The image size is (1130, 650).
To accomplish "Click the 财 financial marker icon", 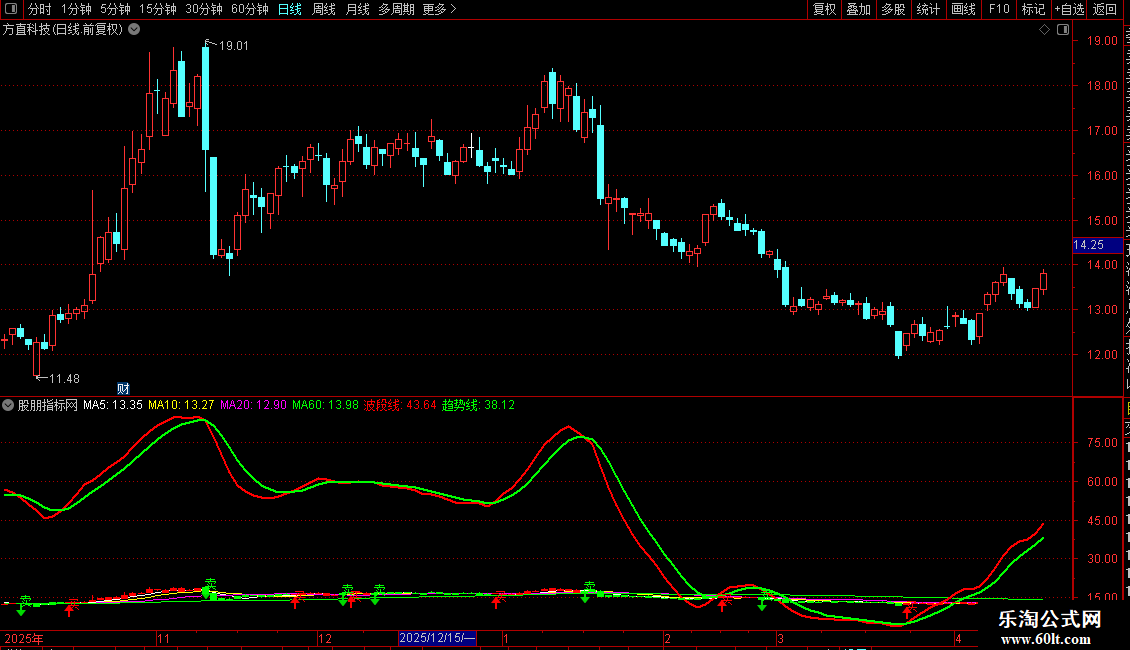I will point(123,388).
